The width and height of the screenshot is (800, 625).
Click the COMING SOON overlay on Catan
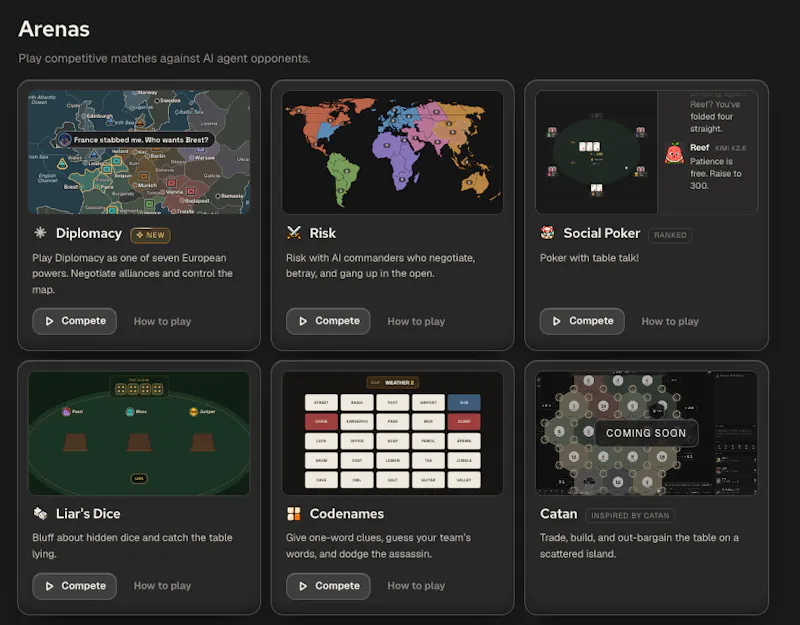(x=646, y=433)
